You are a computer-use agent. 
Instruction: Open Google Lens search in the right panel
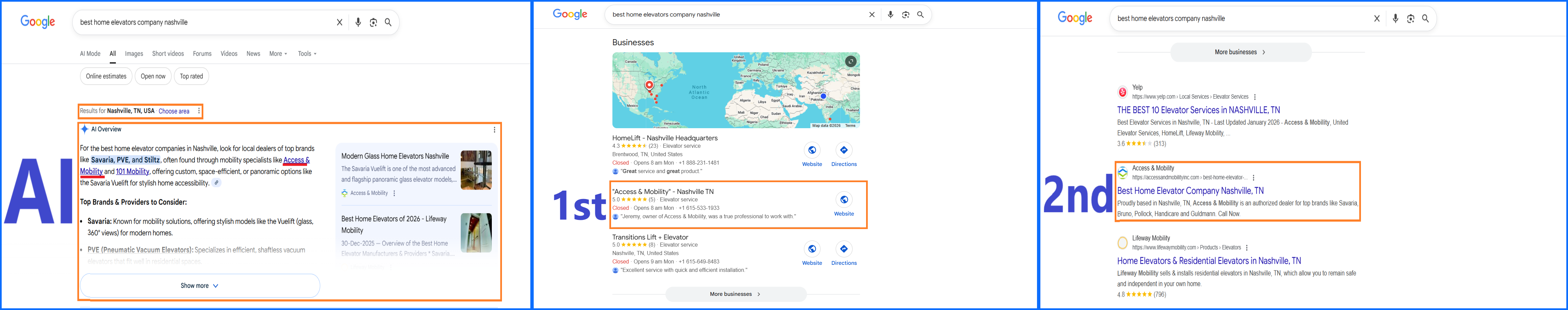(x=1410, y=19)
